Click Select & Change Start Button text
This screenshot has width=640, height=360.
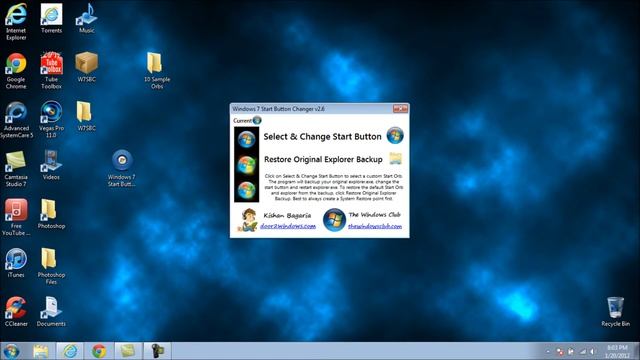point(322,137)
